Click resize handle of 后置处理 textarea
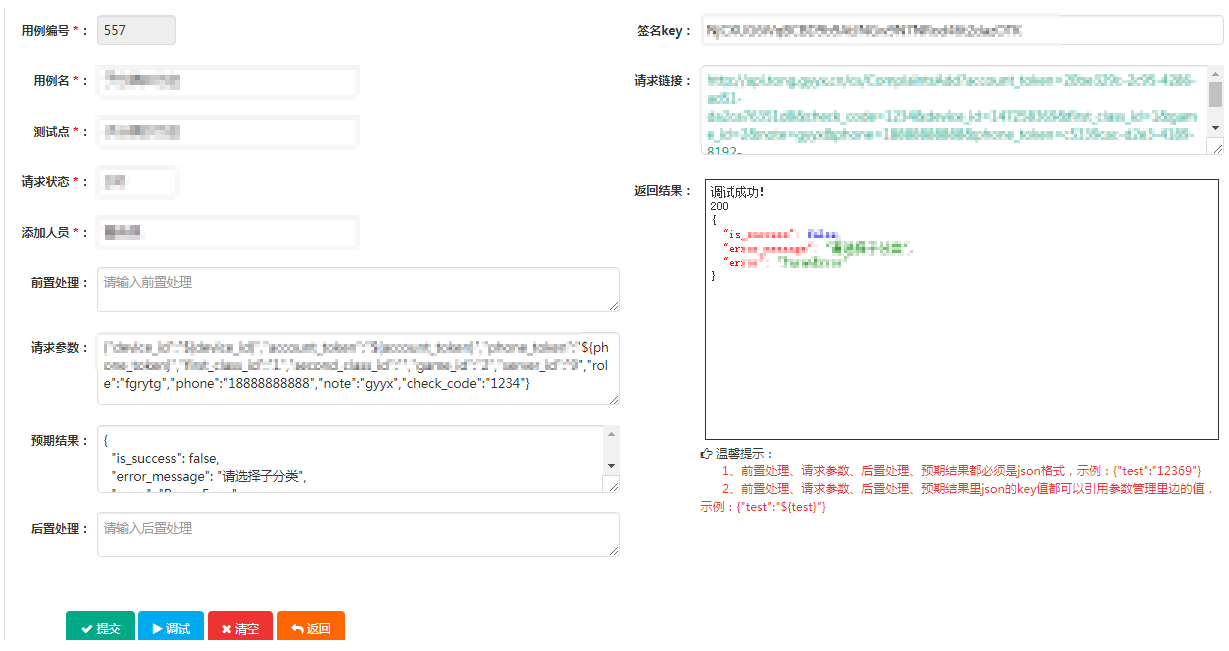 (613, 550)
